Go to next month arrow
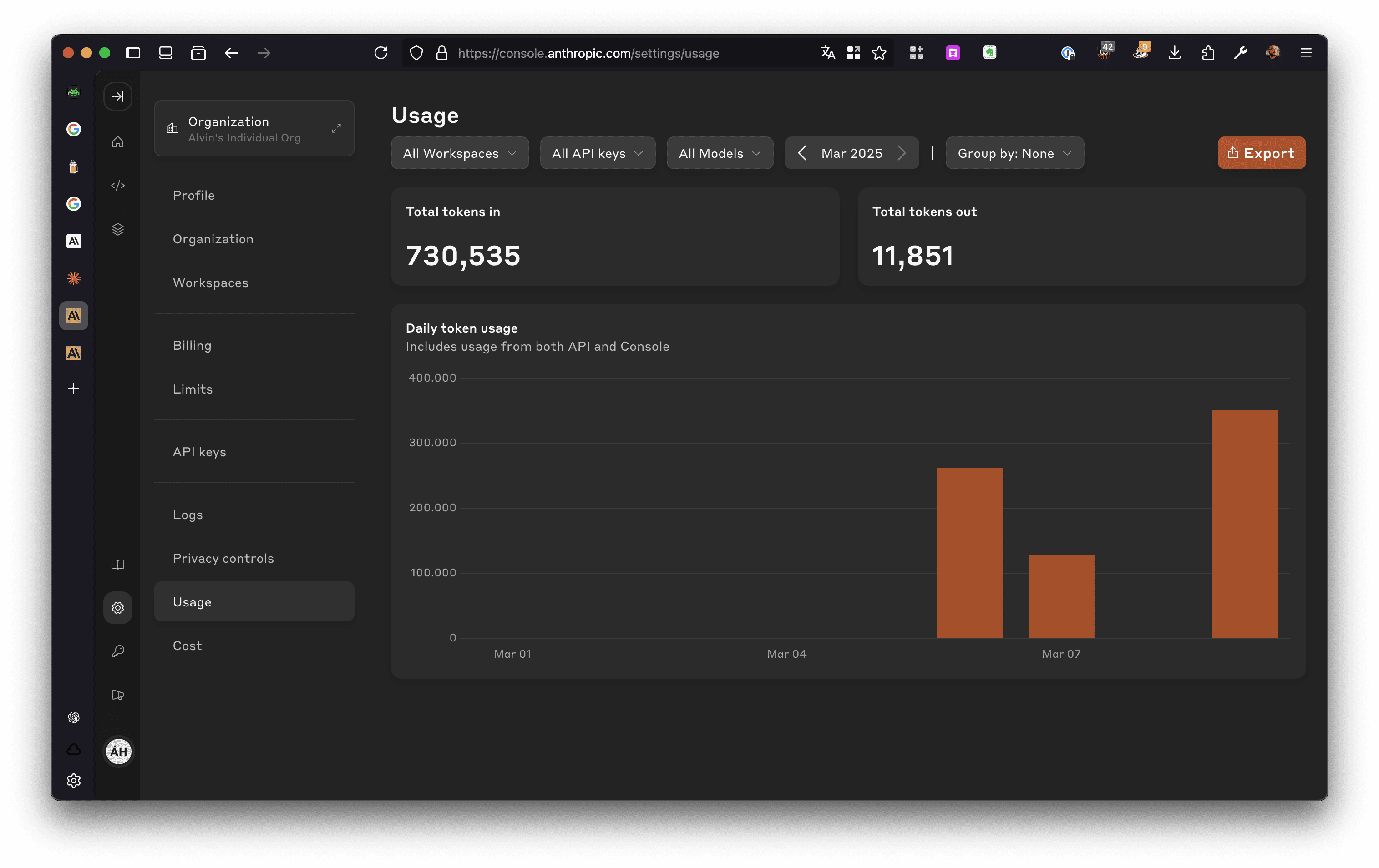Image resolution: width=1379 pixels, height=868 pixels. pyautogui.click(x=902, y=153)
